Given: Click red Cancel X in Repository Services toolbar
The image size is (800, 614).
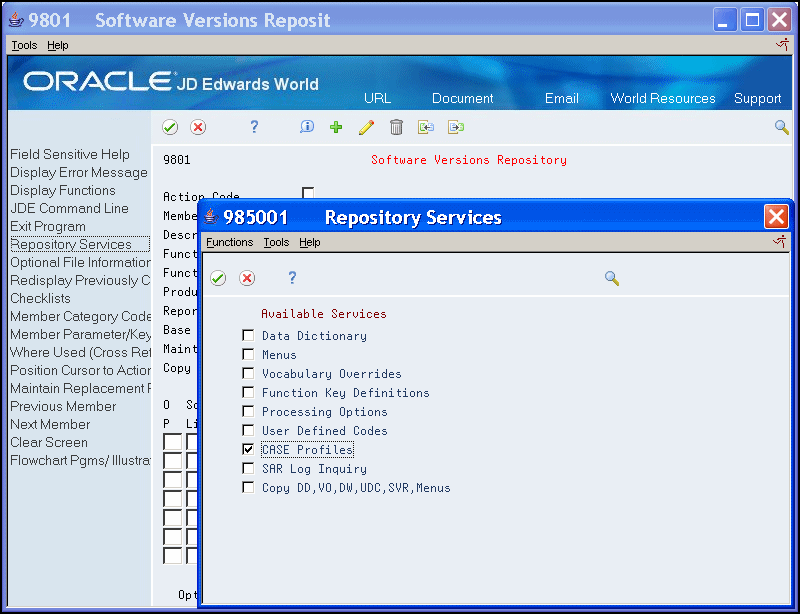Looking at the screenshot, I should (247, 278).
